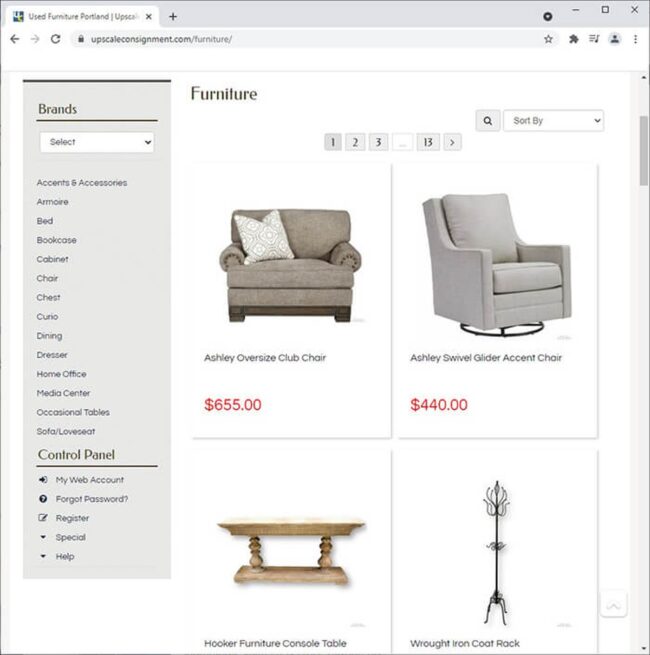The image size is (650, 655).
Task: Click the Register edit pencil icon
Action: [43, 518]
